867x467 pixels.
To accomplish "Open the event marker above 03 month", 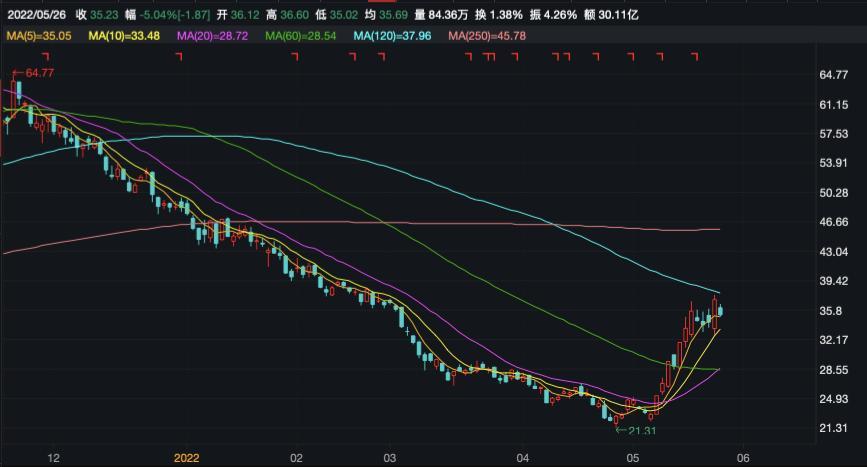I will tap(380, 57).
